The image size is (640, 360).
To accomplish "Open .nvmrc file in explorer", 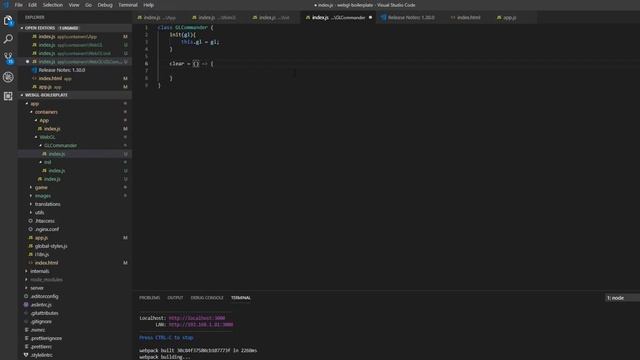I will [38, 330].
